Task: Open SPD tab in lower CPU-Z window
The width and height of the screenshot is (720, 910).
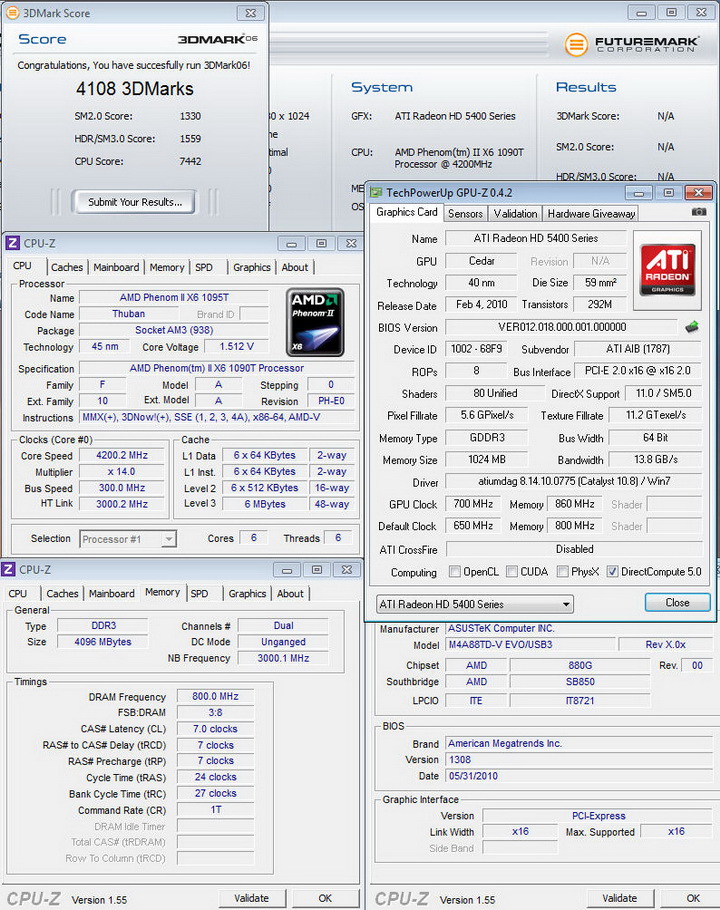Action: tap(199, 594)
